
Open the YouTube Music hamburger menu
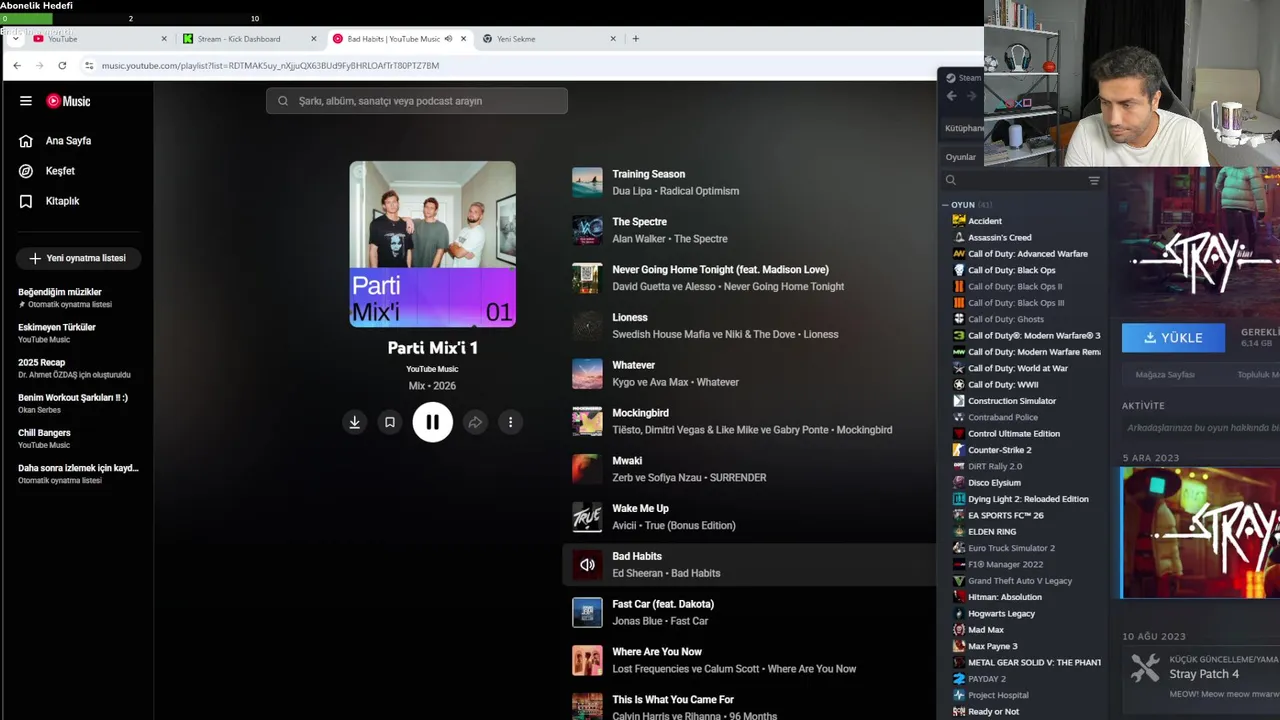coord(26,101)
